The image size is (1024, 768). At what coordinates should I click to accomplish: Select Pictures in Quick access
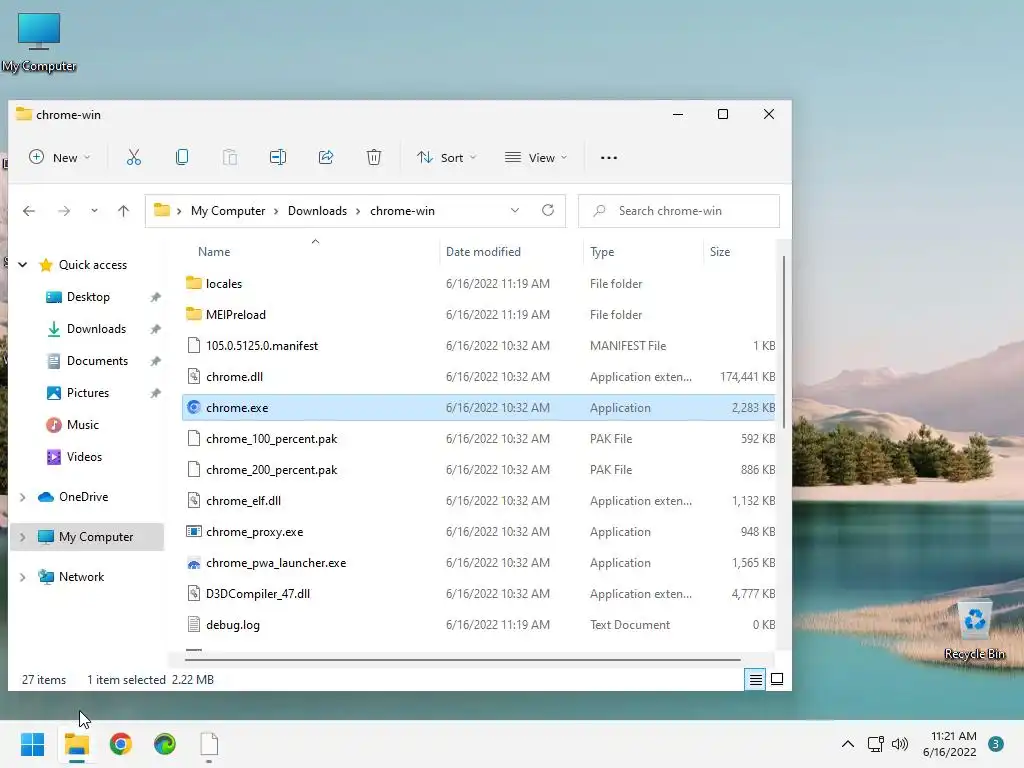[x=88, y=392]
